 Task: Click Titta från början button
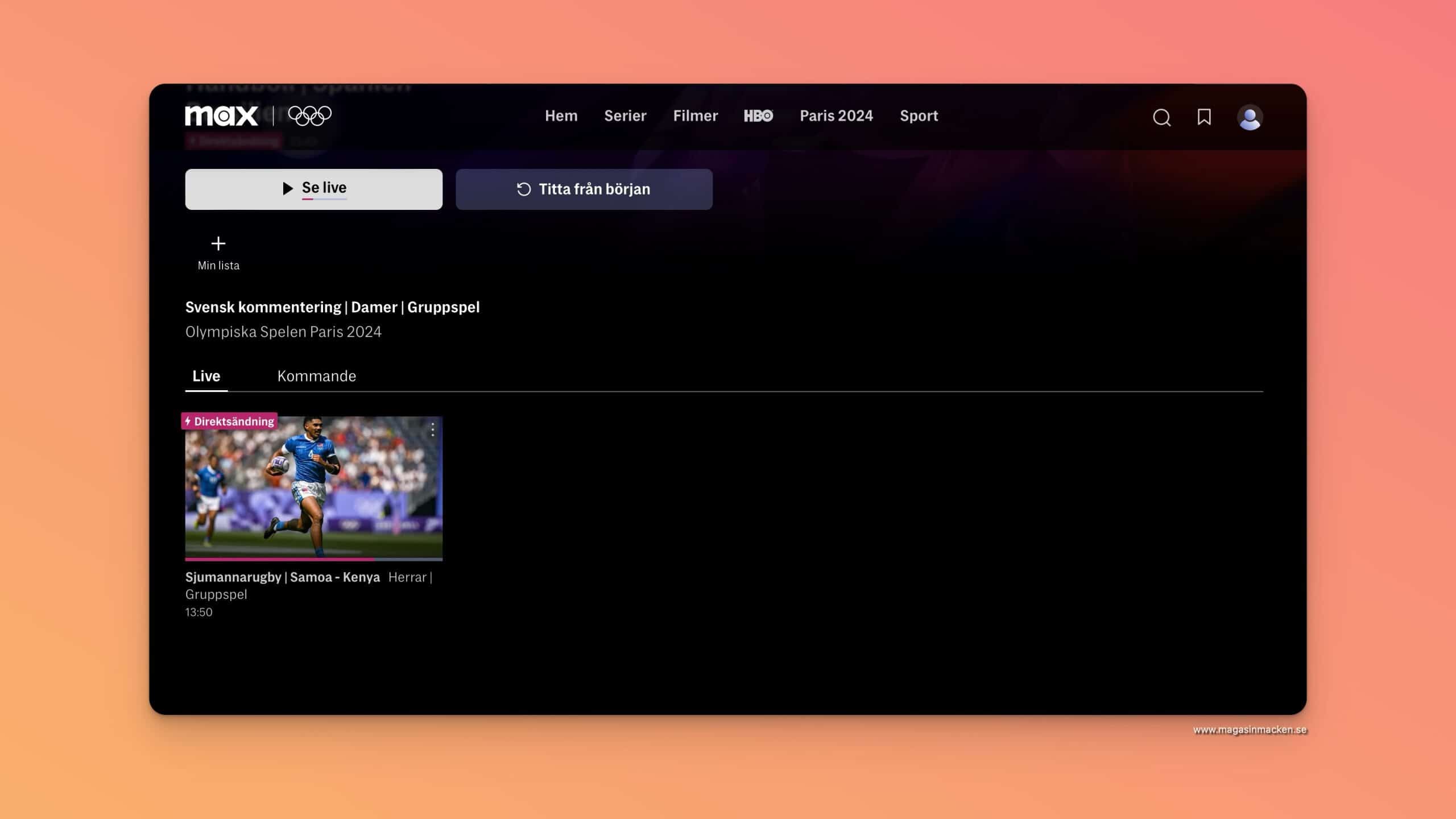pos(584,189)
